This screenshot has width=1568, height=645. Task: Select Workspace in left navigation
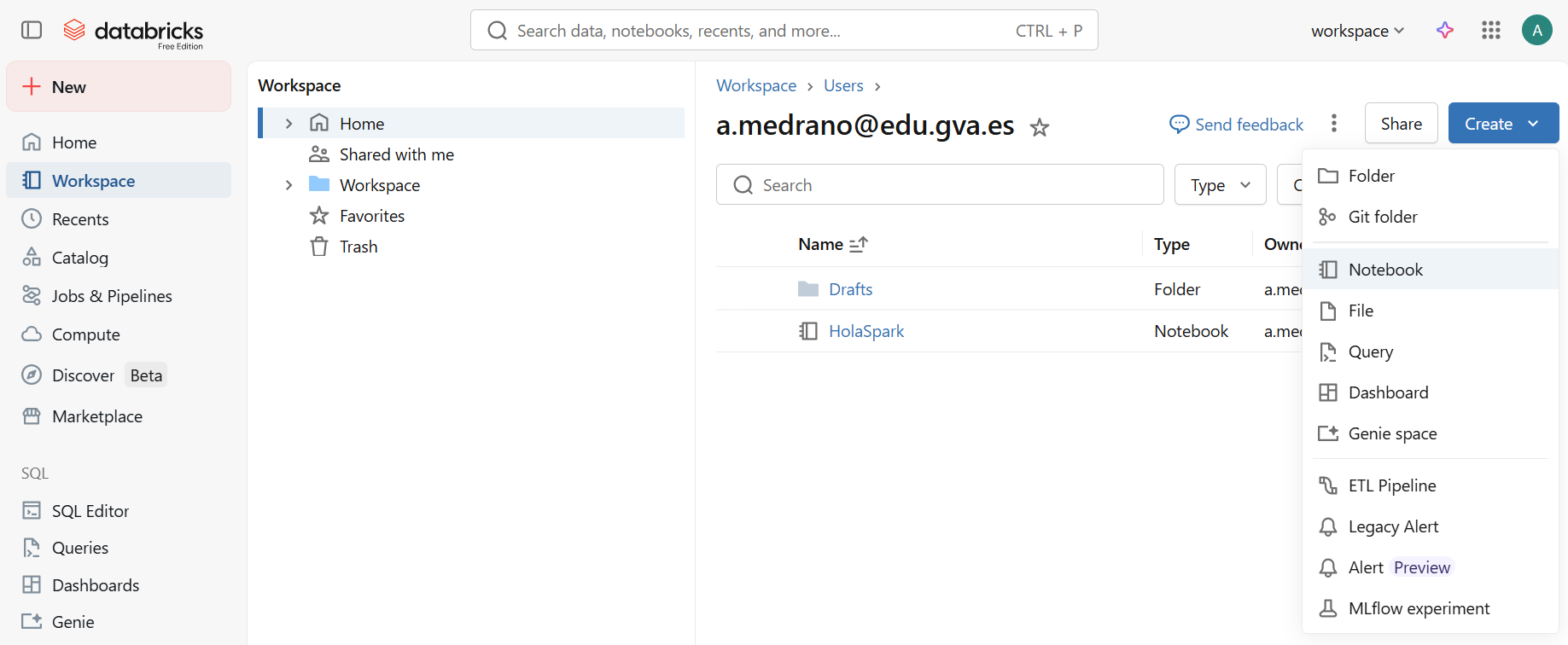[119, 181]
